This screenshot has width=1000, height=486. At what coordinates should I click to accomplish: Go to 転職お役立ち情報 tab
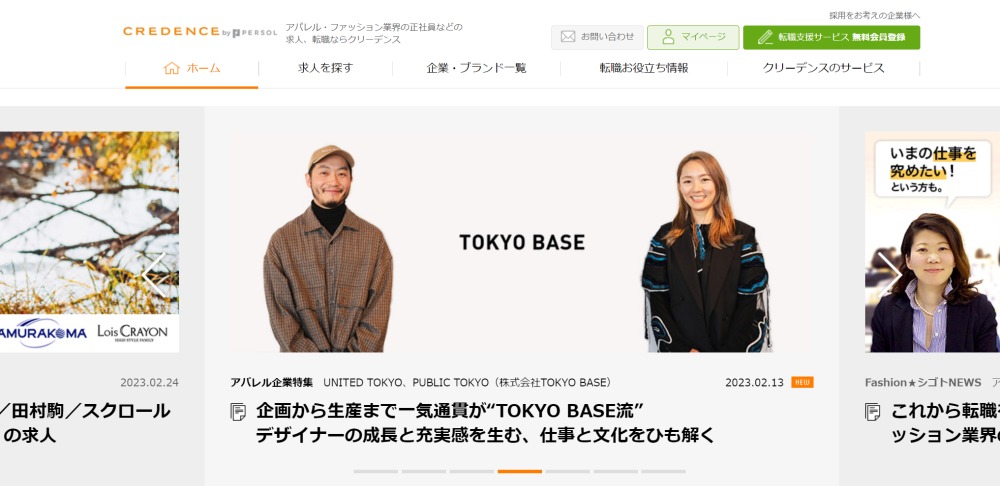(x=643, y=68)
